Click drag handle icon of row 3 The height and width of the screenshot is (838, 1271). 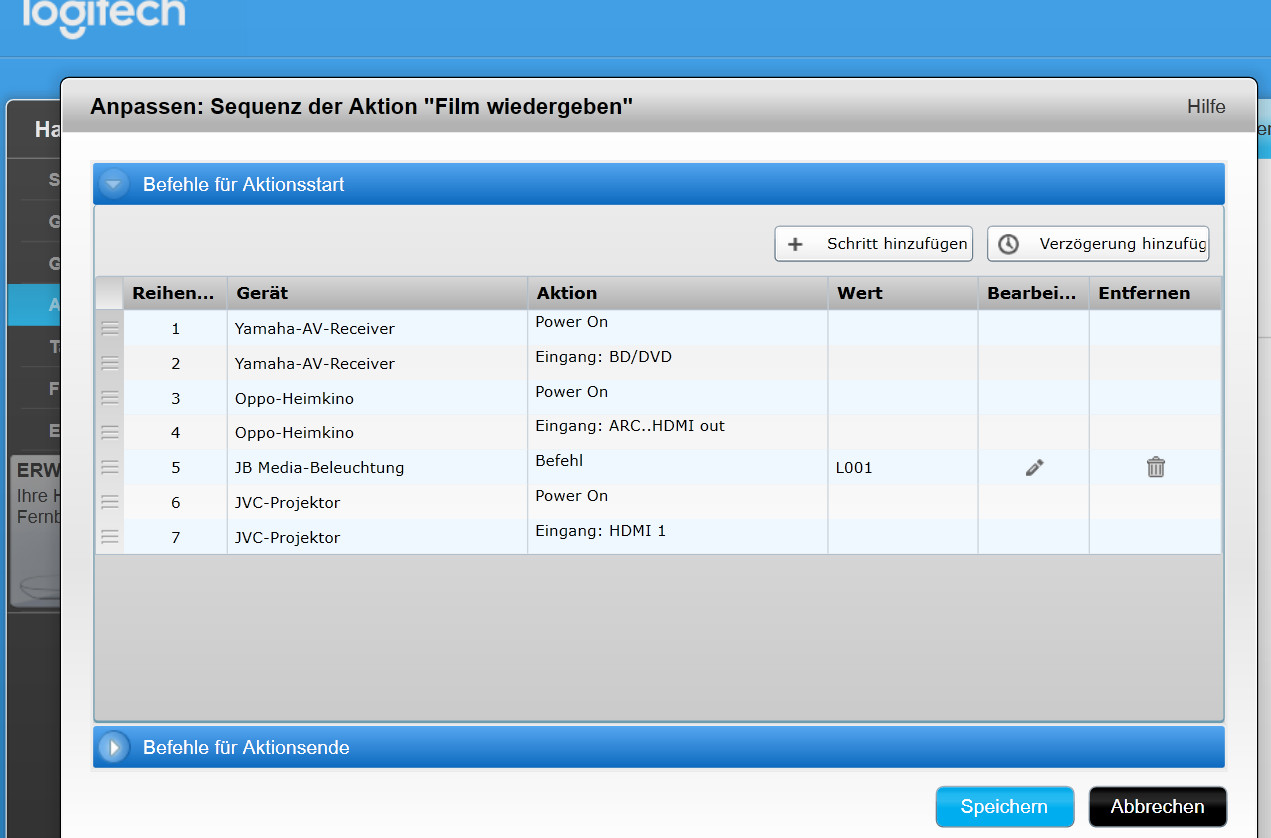[x=110, y=398]
